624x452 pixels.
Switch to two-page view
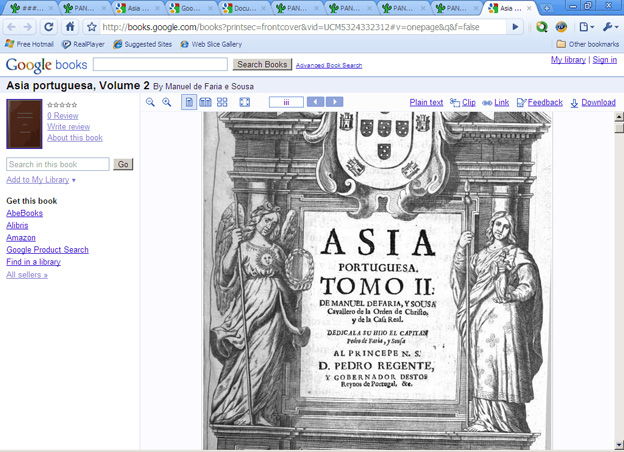[205, 102]
